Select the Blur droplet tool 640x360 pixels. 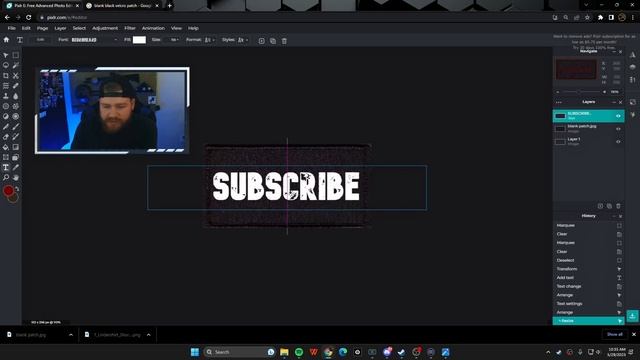pos(16,96)
